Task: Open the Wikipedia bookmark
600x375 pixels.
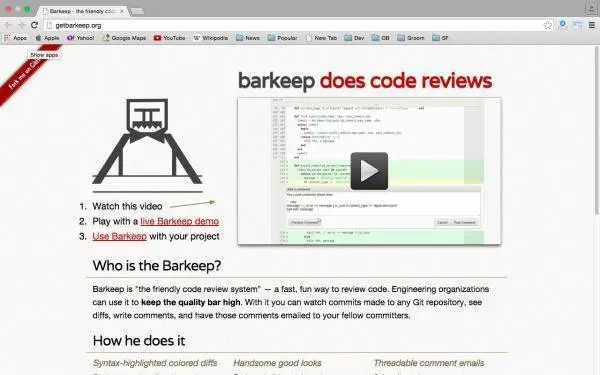Action: pos(210,38)
